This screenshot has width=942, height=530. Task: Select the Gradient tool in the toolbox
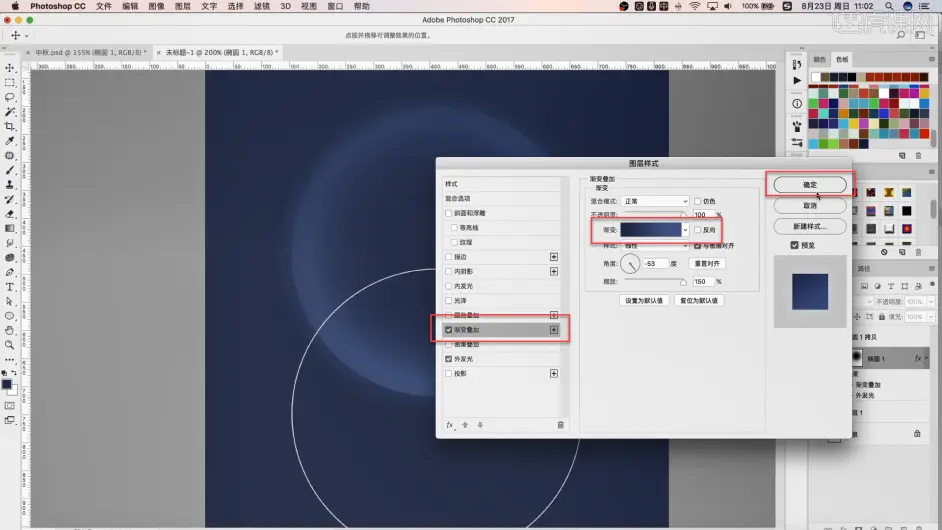pos(10,228)
